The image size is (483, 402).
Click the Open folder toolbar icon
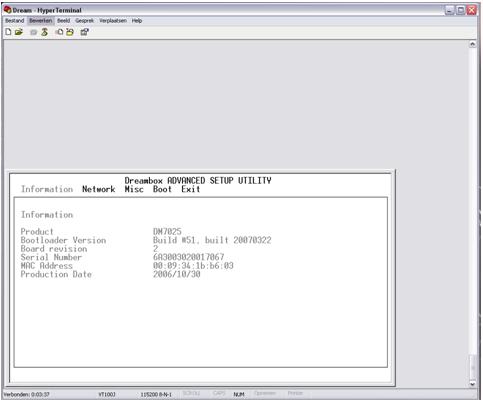19,32
